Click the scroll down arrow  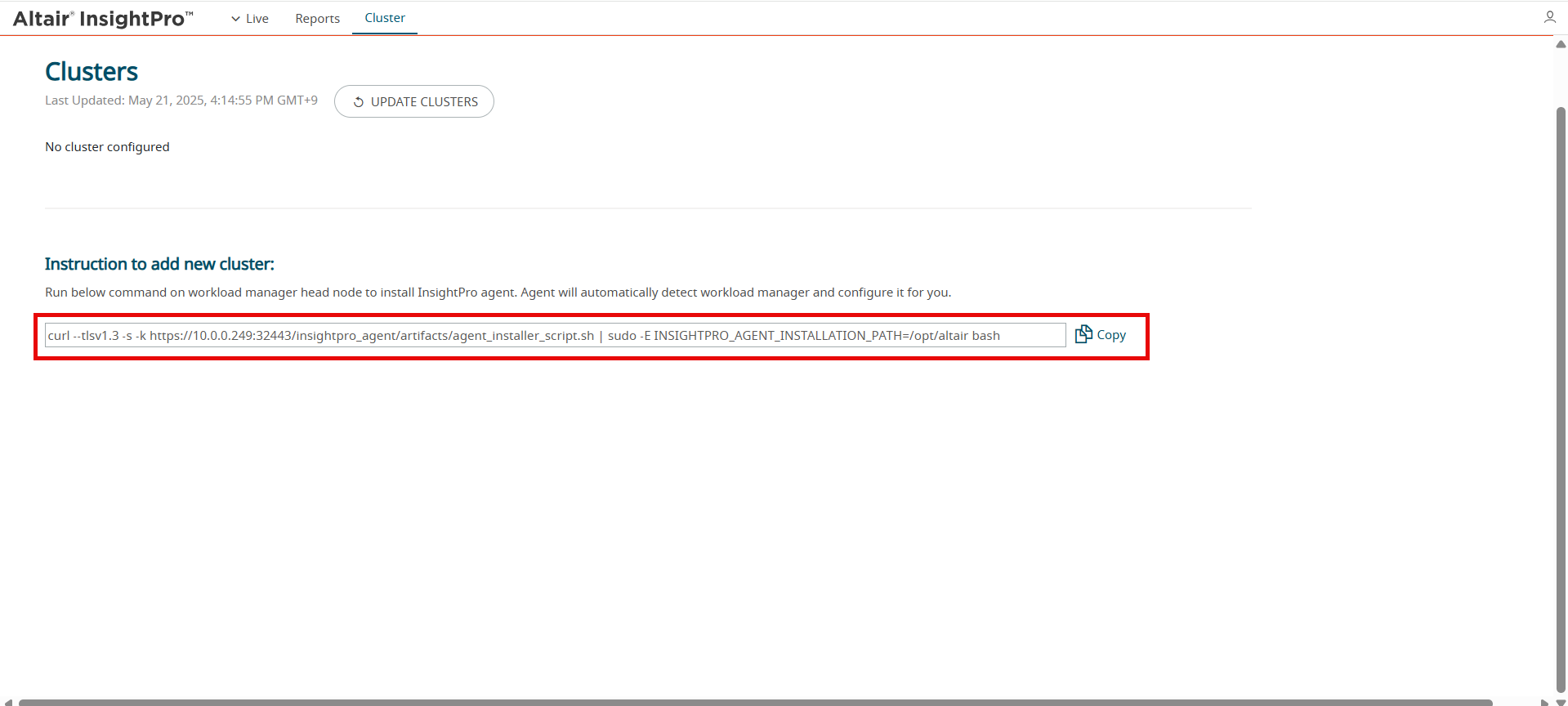click(x=1561, y=702)
